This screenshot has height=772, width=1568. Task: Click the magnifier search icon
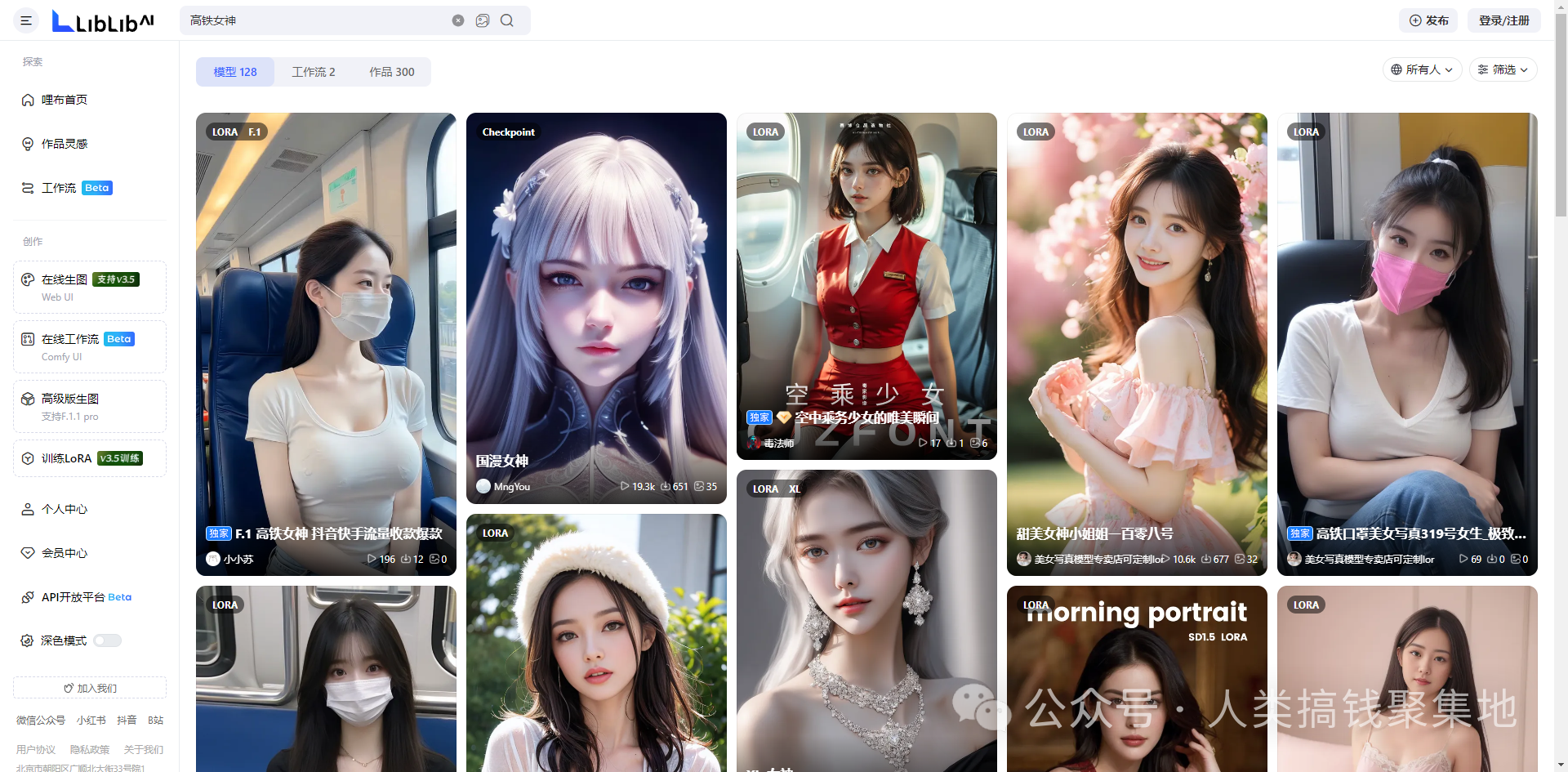(x=507, y=20)
